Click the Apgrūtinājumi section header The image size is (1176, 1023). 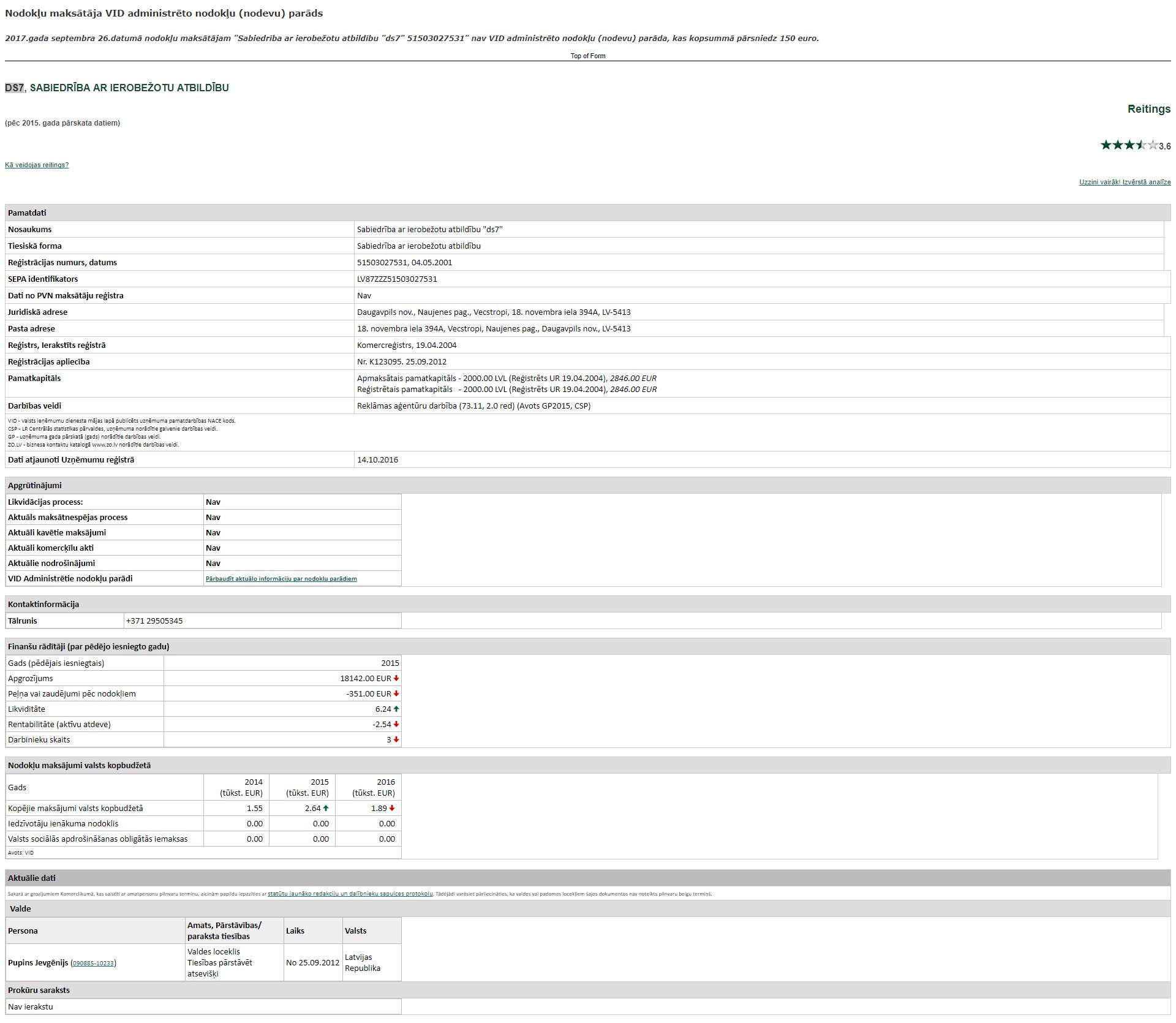tap(35, 485)
